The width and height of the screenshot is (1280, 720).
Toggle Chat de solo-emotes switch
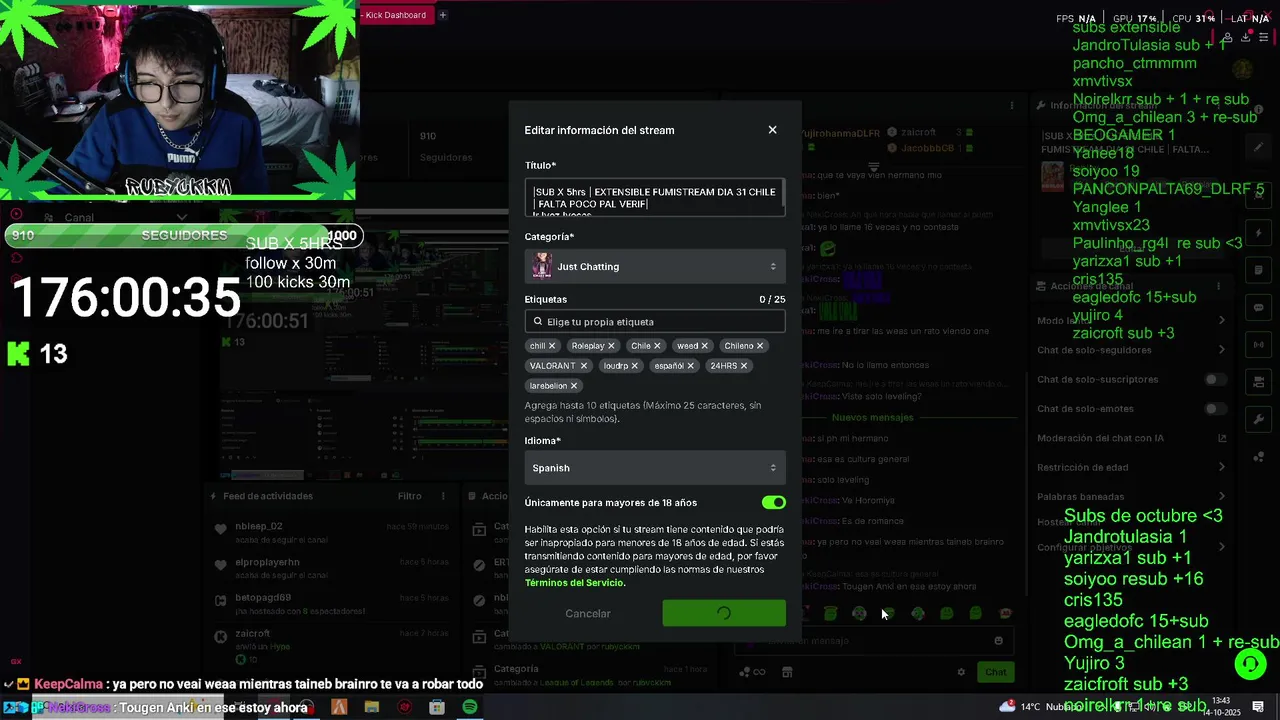(1215, 409)
